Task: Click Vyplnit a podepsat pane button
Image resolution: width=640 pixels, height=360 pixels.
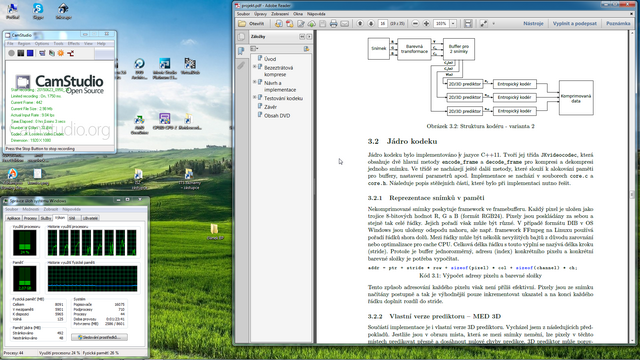Action: pyautogui.click(x=574, y=24)
